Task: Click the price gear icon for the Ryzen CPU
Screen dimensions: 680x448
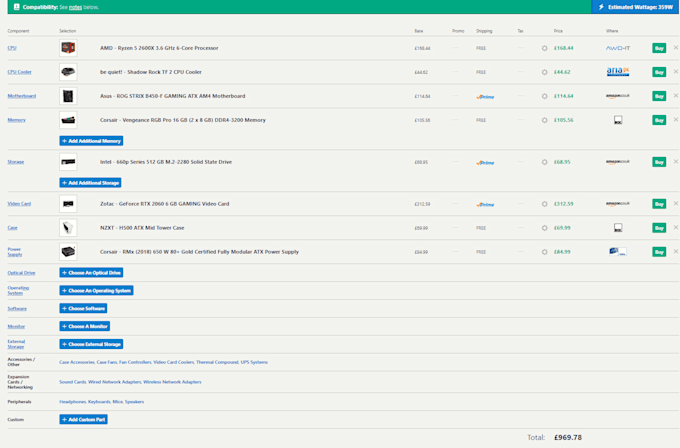Action: pyautogui.click(x=544, y=48)
